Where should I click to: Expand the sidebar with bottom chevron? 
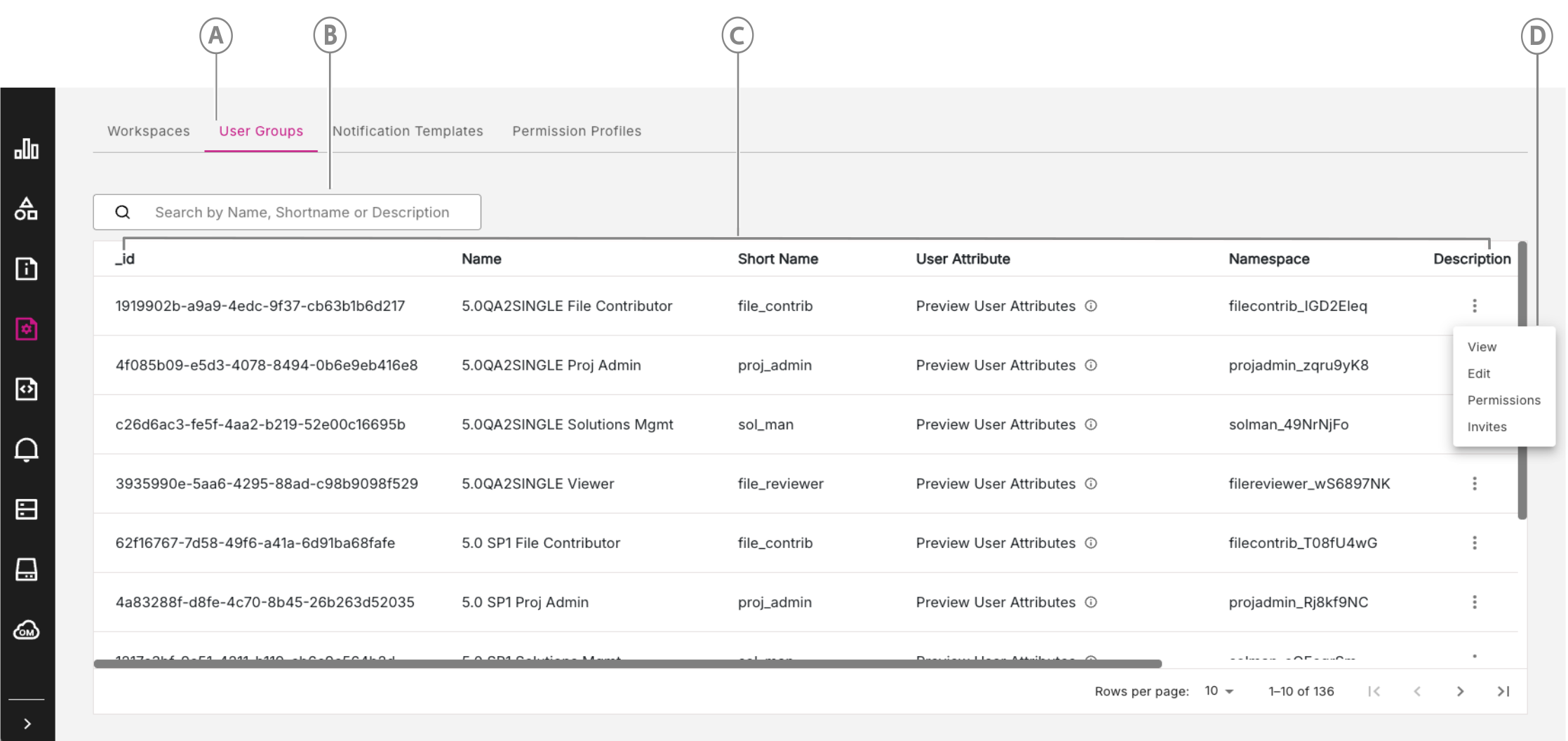coord(27,723)
